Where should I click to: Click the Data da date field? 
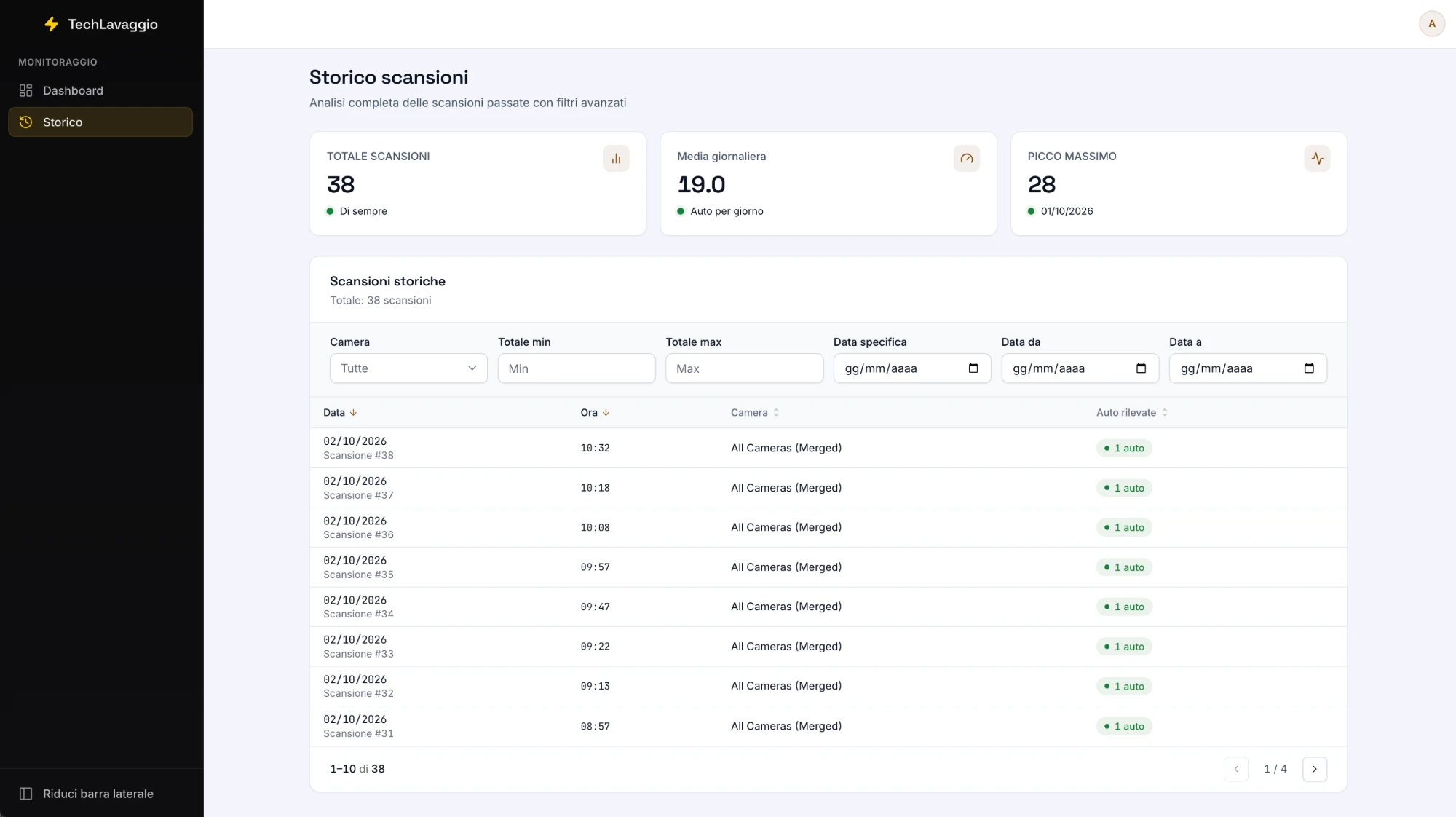(1080, 368)
